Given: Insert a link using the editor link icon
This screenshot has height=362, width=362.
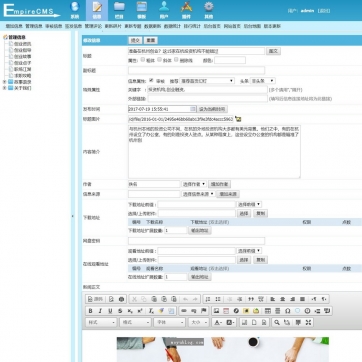Looking at the screenshot, I should click(184, 311).
